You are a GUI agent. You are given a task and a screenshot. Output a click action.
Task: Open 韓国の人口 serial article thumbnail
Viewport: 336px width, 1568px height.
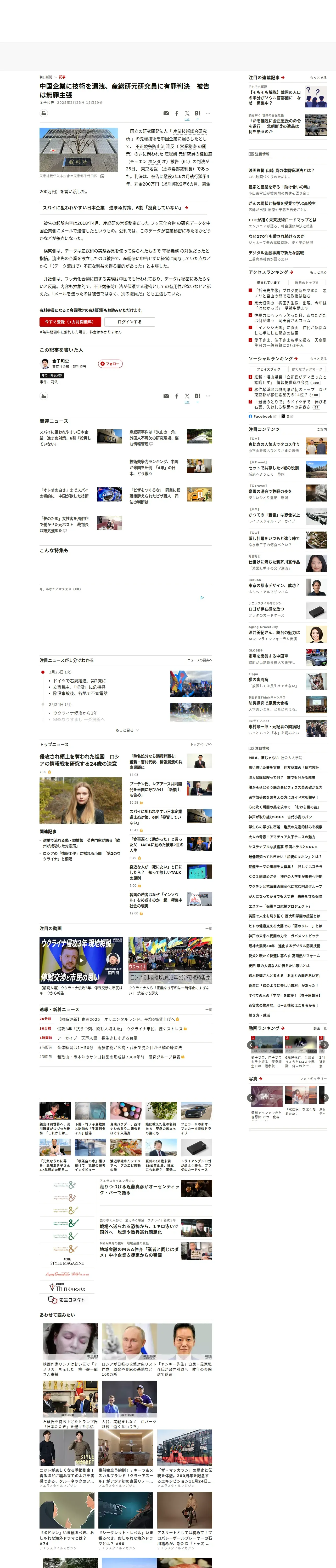[x=316, y=97]
